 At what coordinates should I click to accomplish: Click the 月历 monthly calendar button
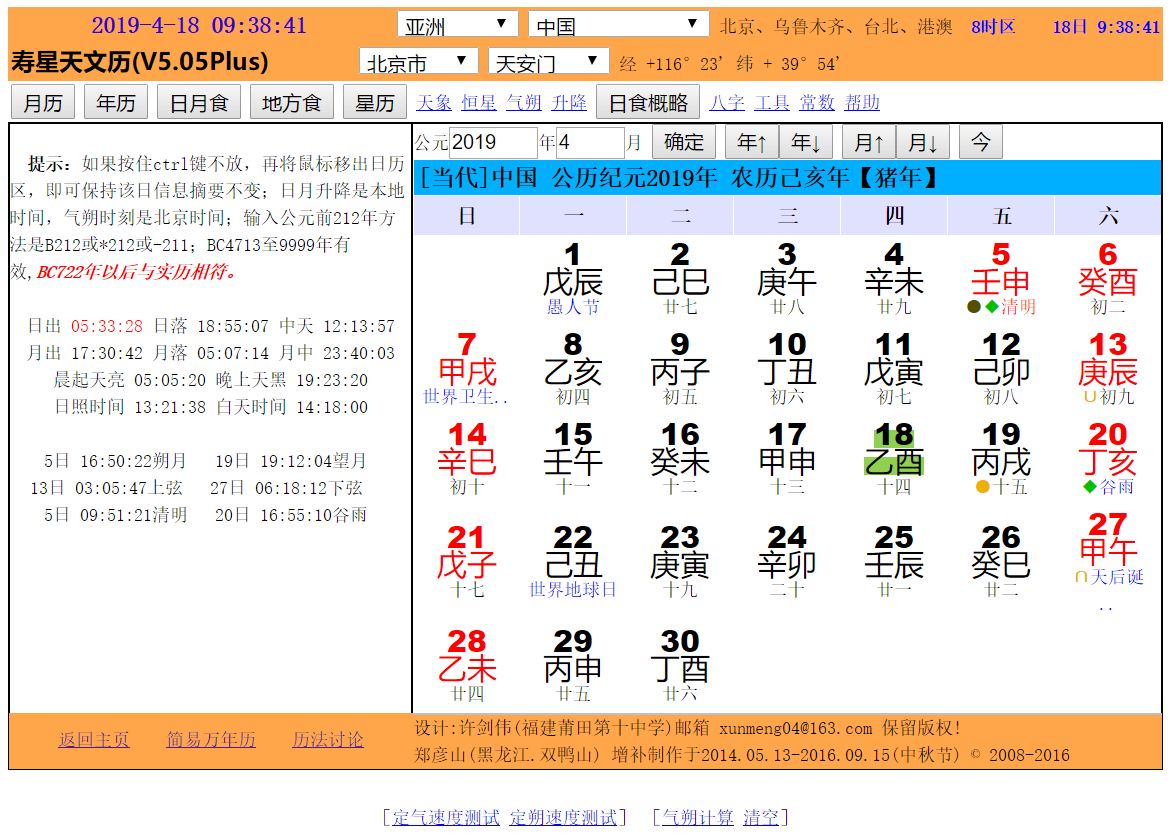tap(42, 102)
